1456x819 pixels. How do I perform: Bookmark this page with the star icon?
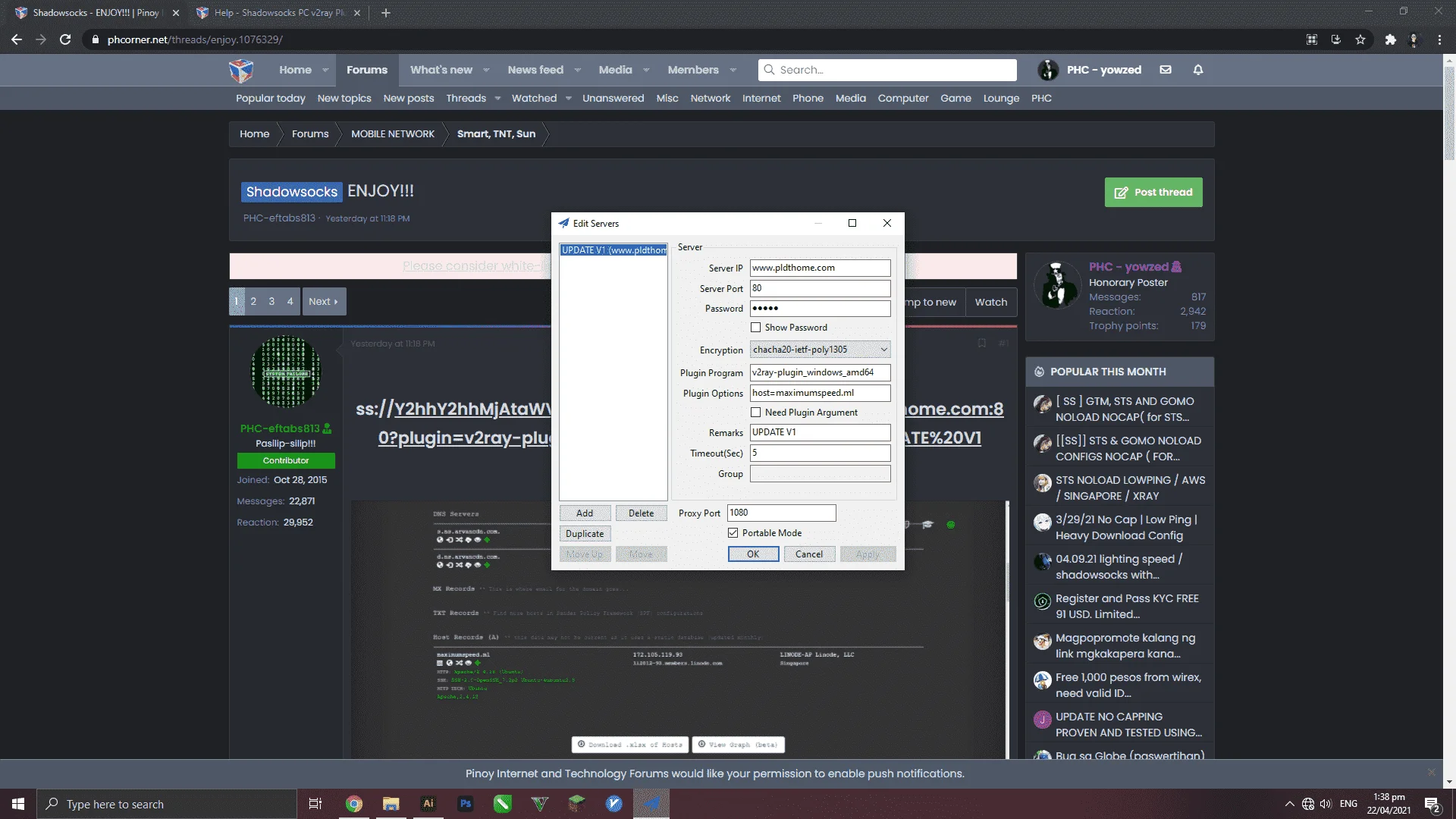coord(1360,39)
